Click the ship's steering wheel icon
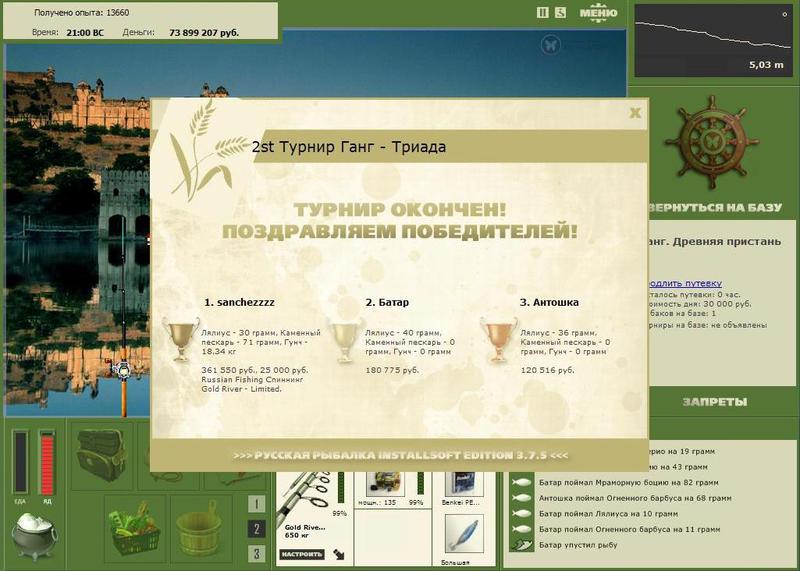800x571 pixels. click(711, 143)
